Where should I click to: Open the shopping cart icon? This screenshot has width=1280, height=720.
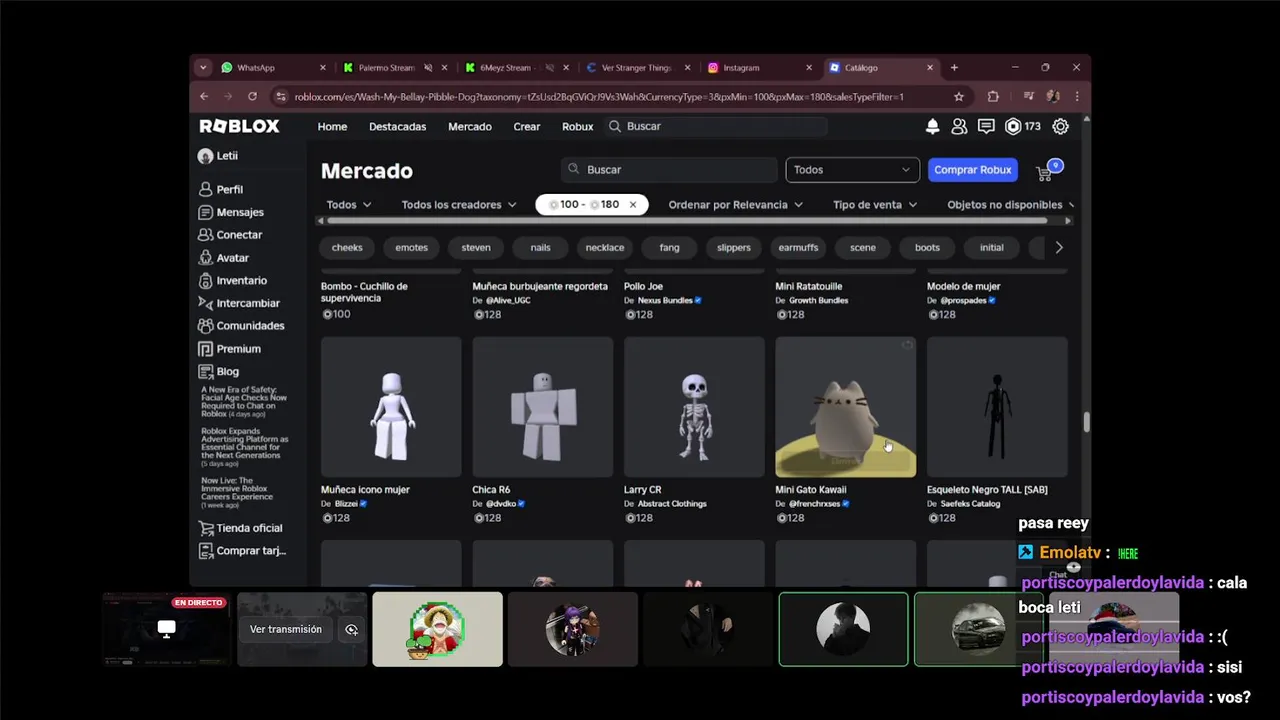pyautogui.click(x=1045, y=172)
